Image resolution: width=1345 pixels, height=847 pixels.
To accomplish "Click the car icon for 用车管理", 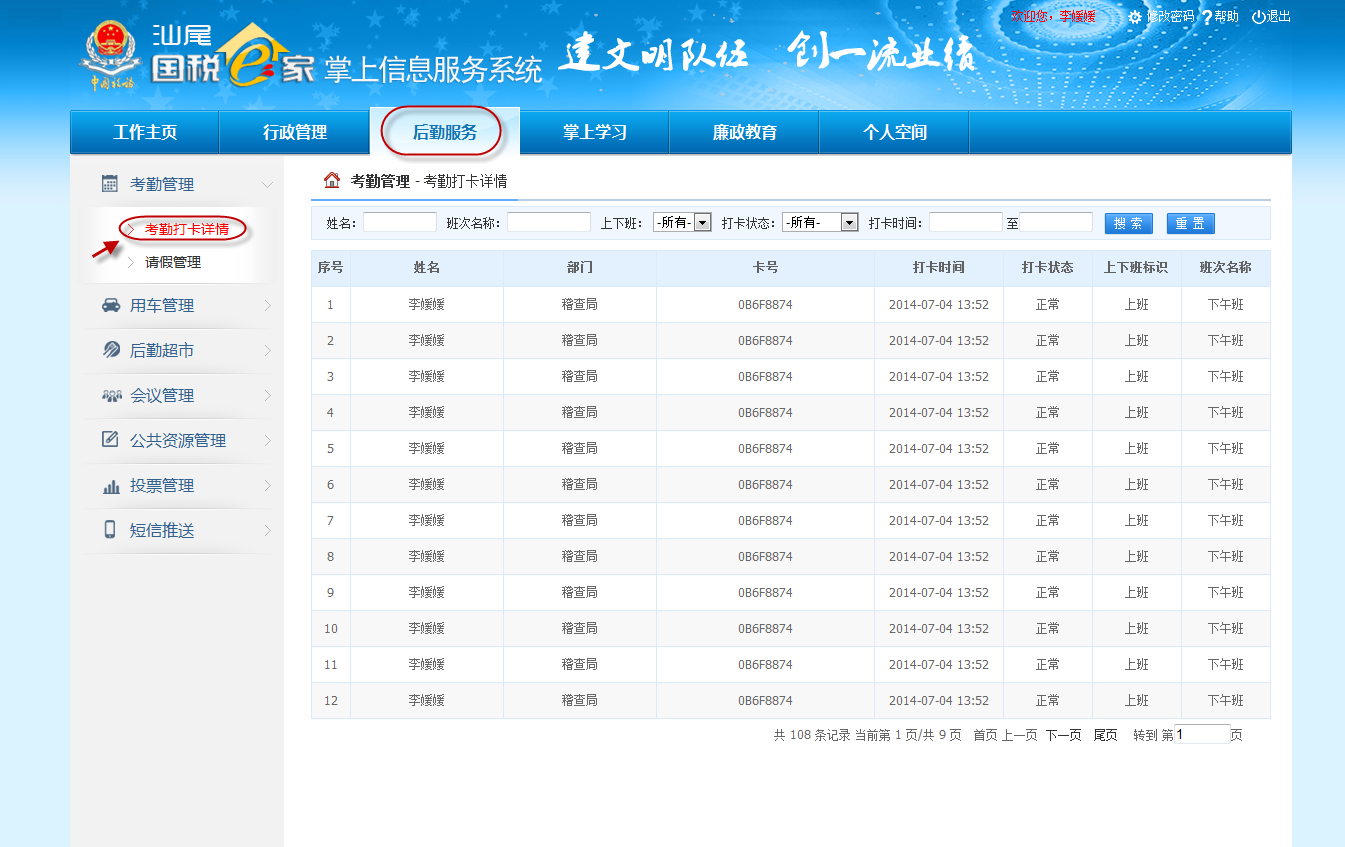I will point(111,305).
